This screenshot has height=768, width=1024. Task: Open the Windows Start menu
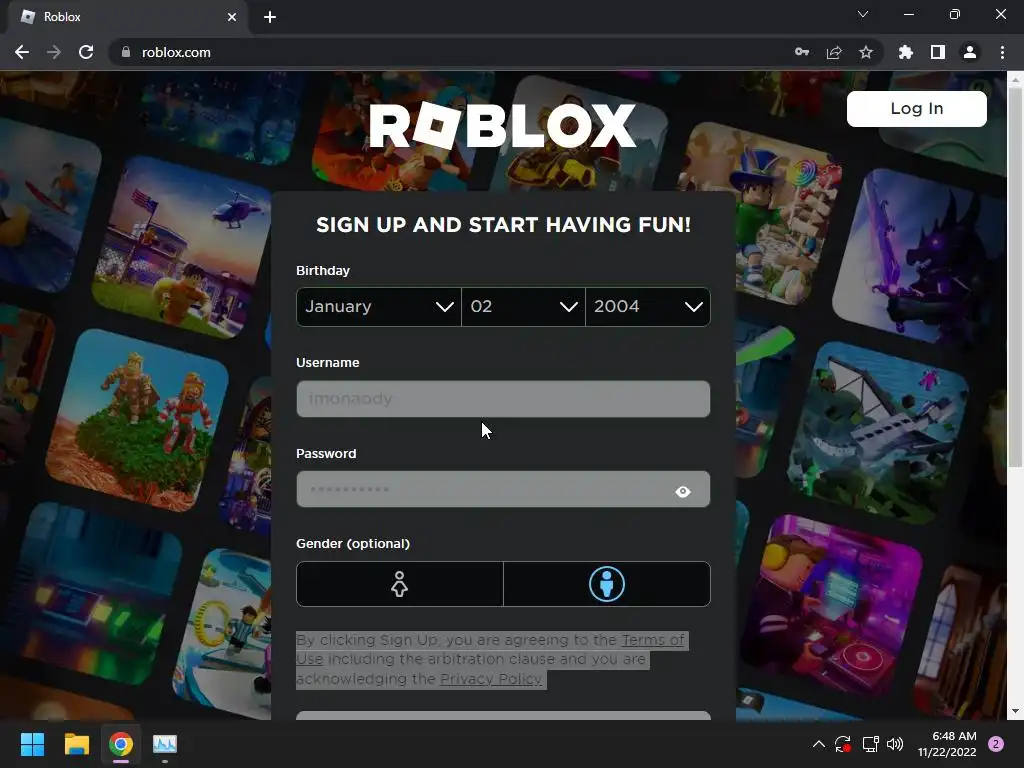coord(32,744)
